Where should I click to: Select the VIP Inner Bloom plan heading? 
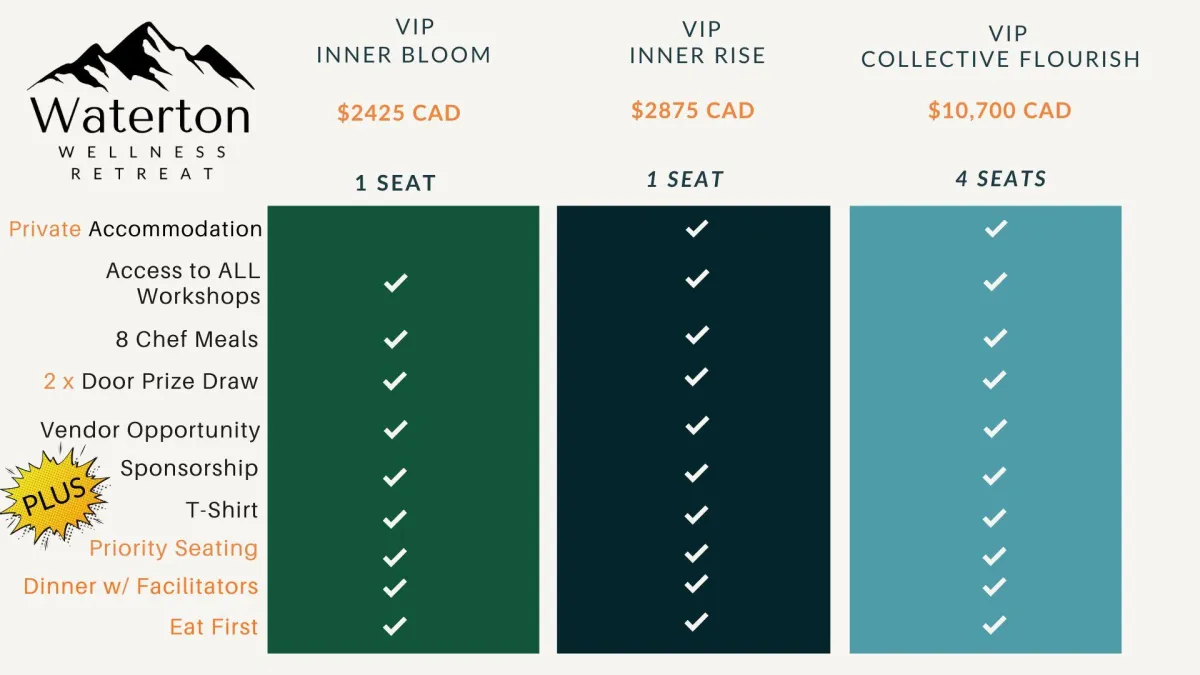(403, 43)
